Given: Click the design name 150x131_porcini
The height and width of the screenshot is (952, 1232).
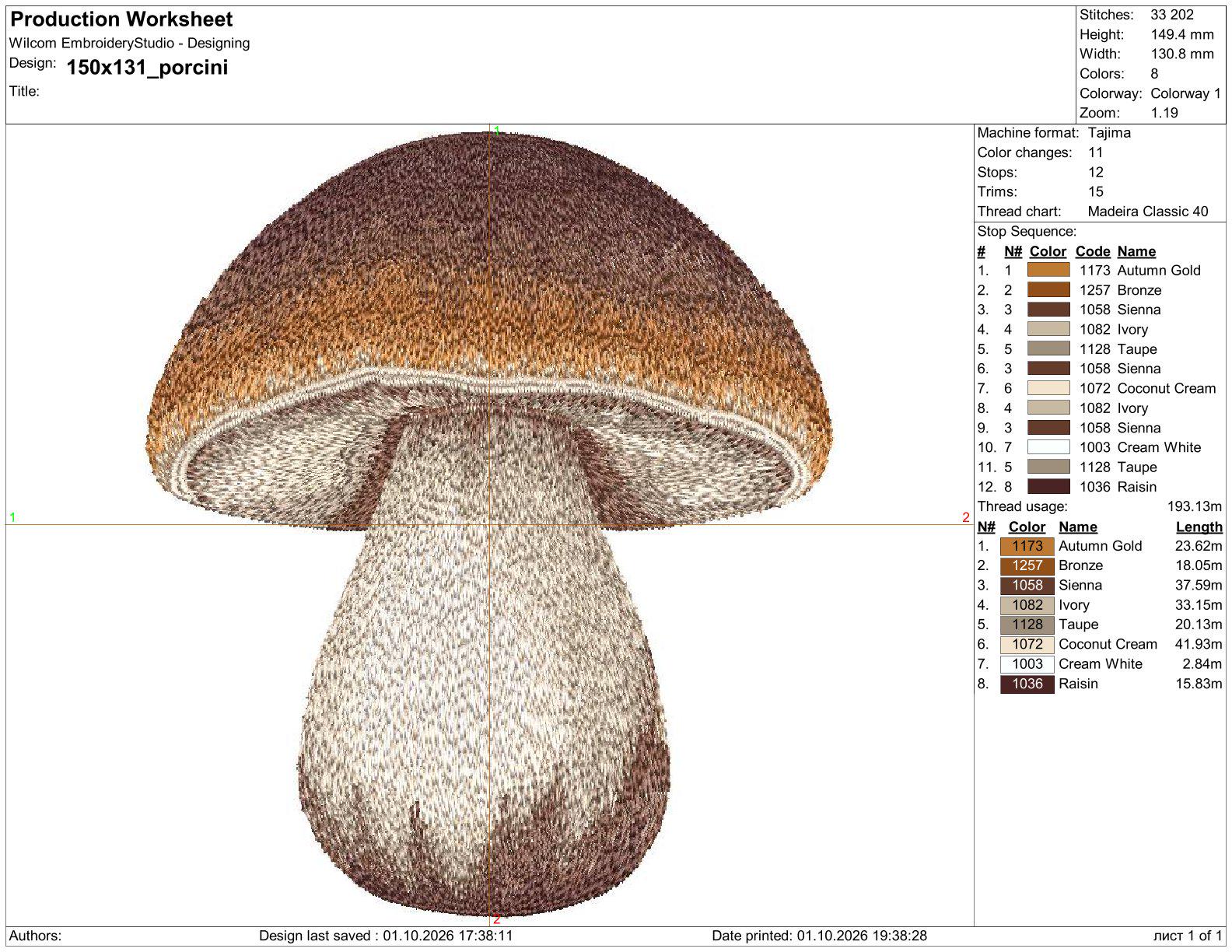Looking at the screenshot, I should tap(147, 68).
